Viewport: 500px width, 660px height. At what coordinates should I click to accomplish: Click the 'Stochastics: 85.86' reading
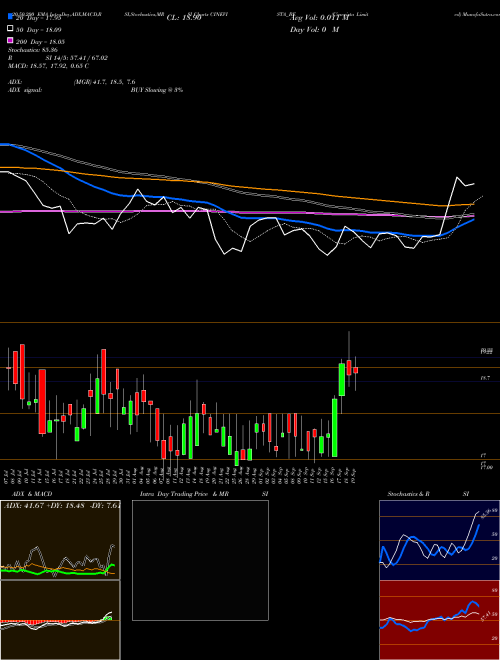33,50
